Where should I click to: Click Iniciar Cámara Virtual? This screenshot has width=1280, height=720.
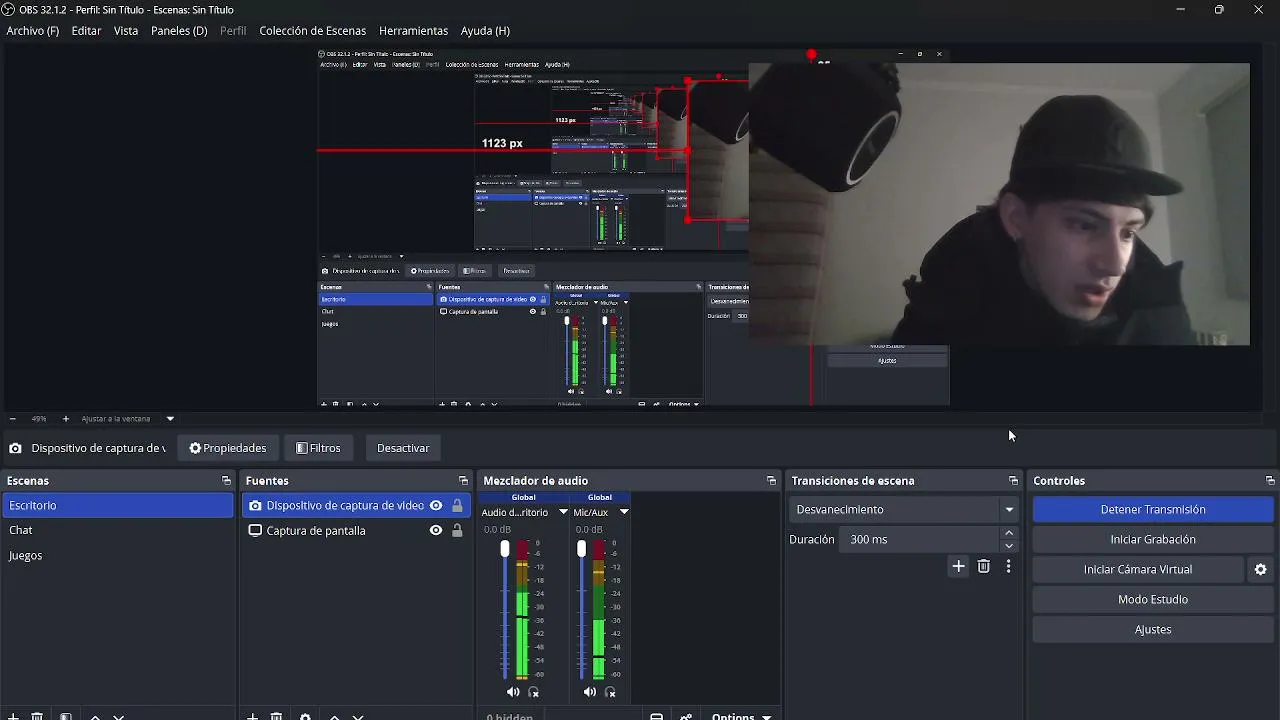click(x=1138, y=570)
